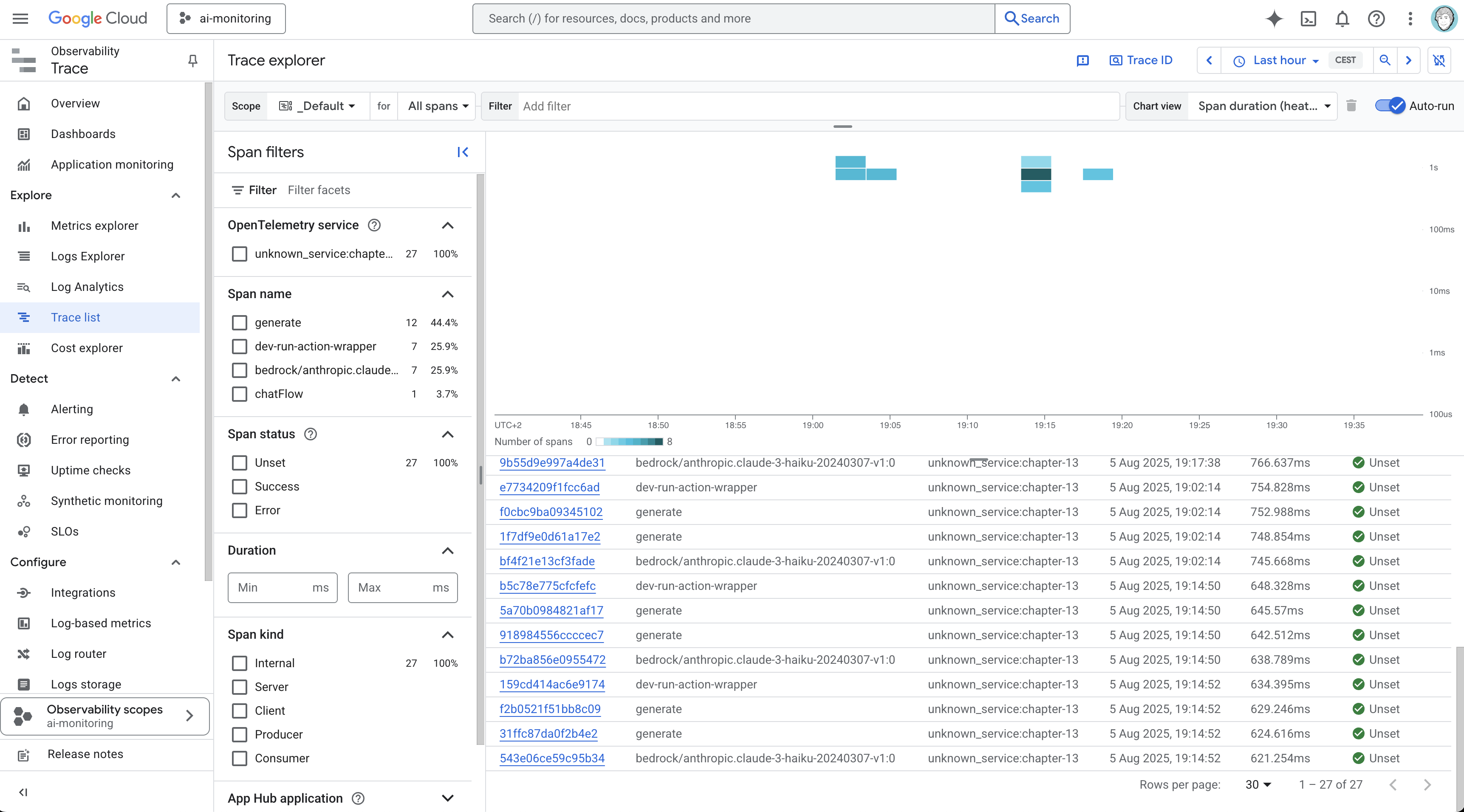
Task: Check the Internal span kind filter
Action: (239, 664)
